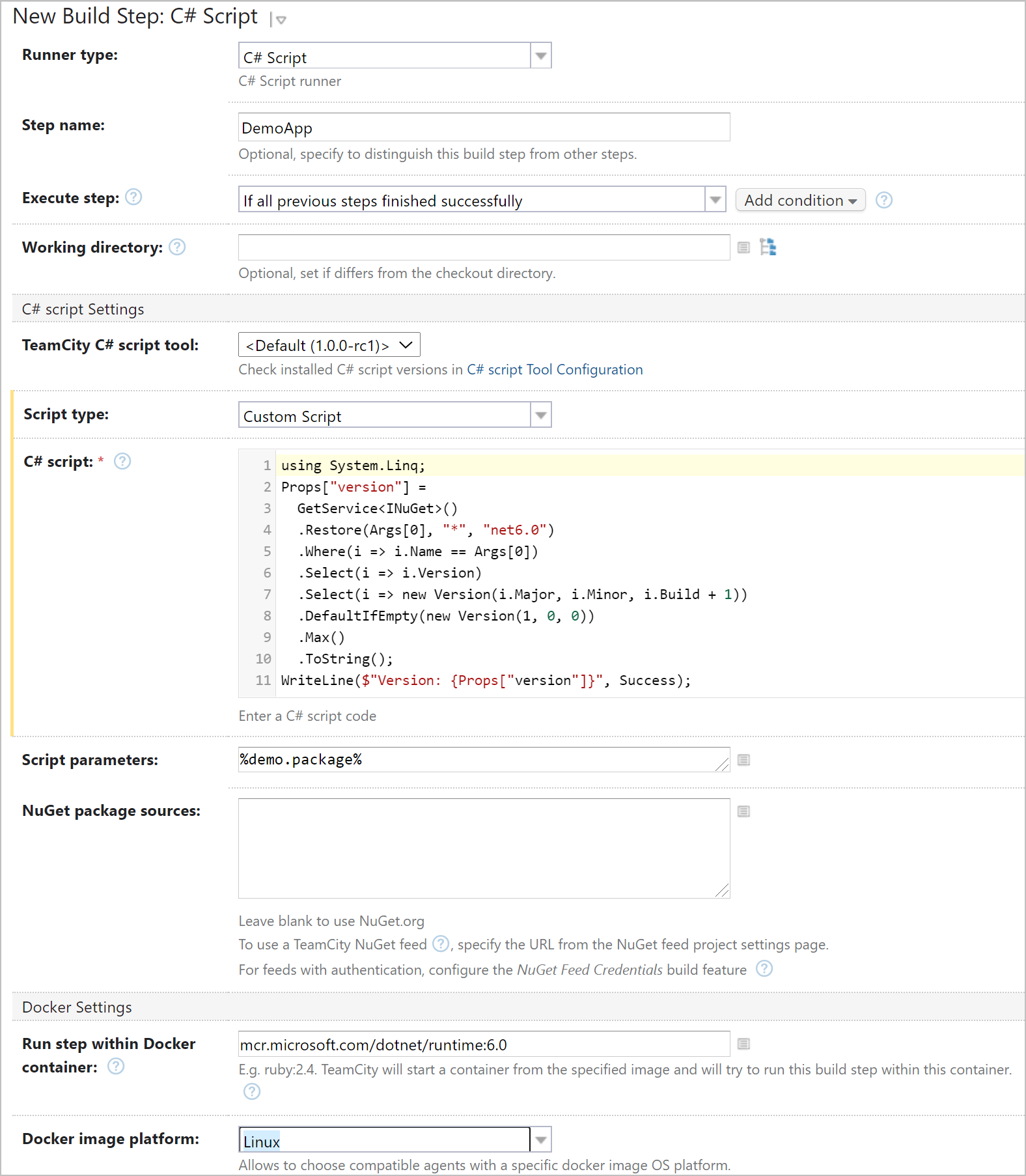The image size is (1026, 1176).
Task: Click parameter icon beside NuGet package sources
Action: [x=743, y=811]
